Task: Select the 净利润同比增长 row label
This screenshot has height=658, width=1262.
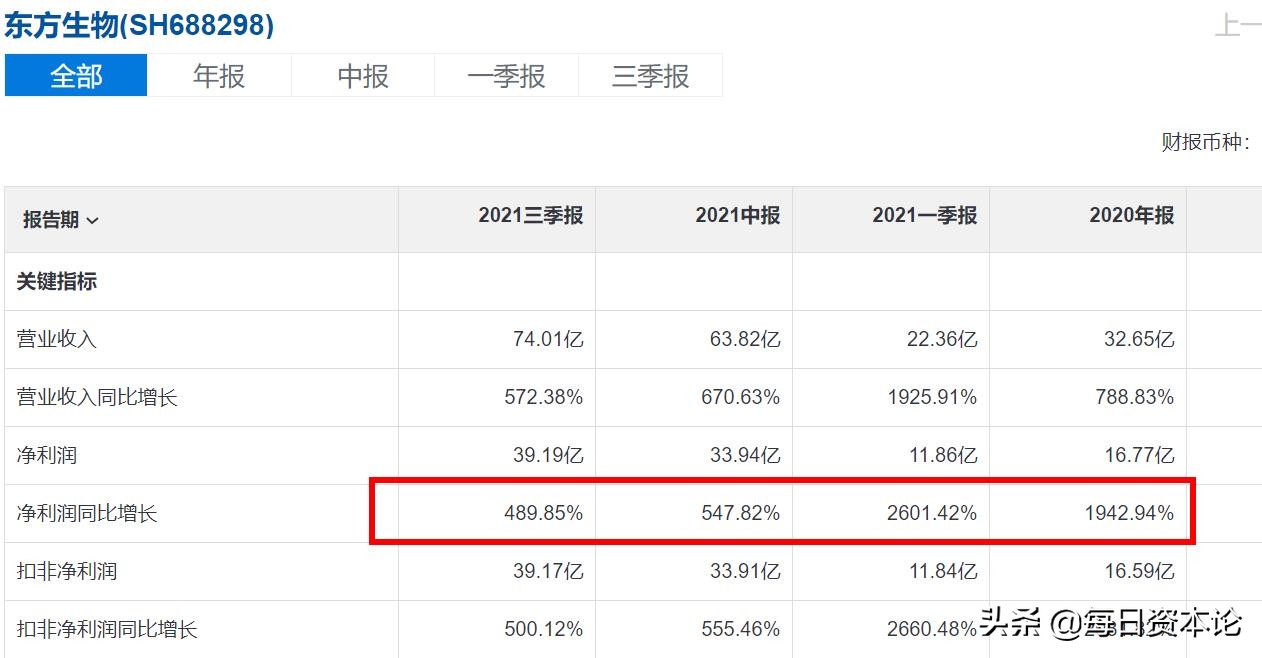Action: [87, 514]
